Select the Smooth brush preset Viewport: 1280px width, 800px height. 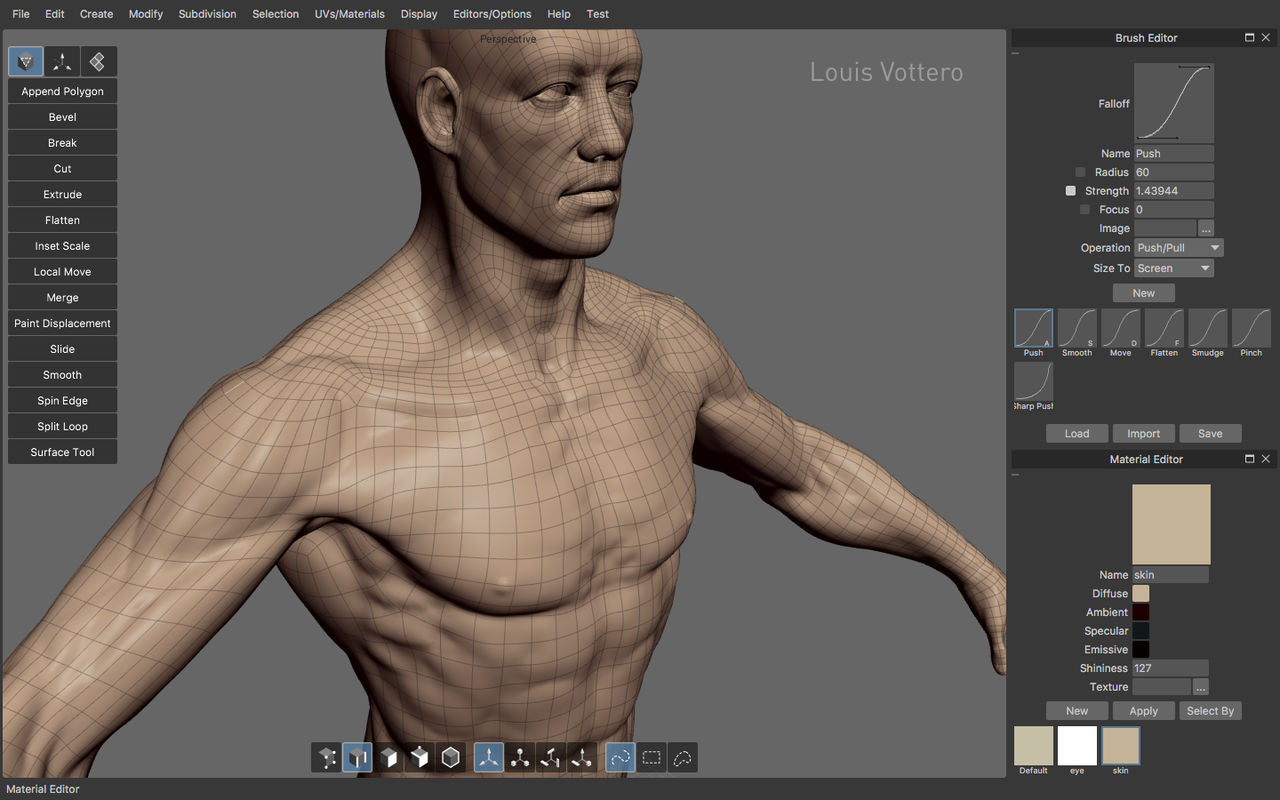click(x=1077, y=333)
